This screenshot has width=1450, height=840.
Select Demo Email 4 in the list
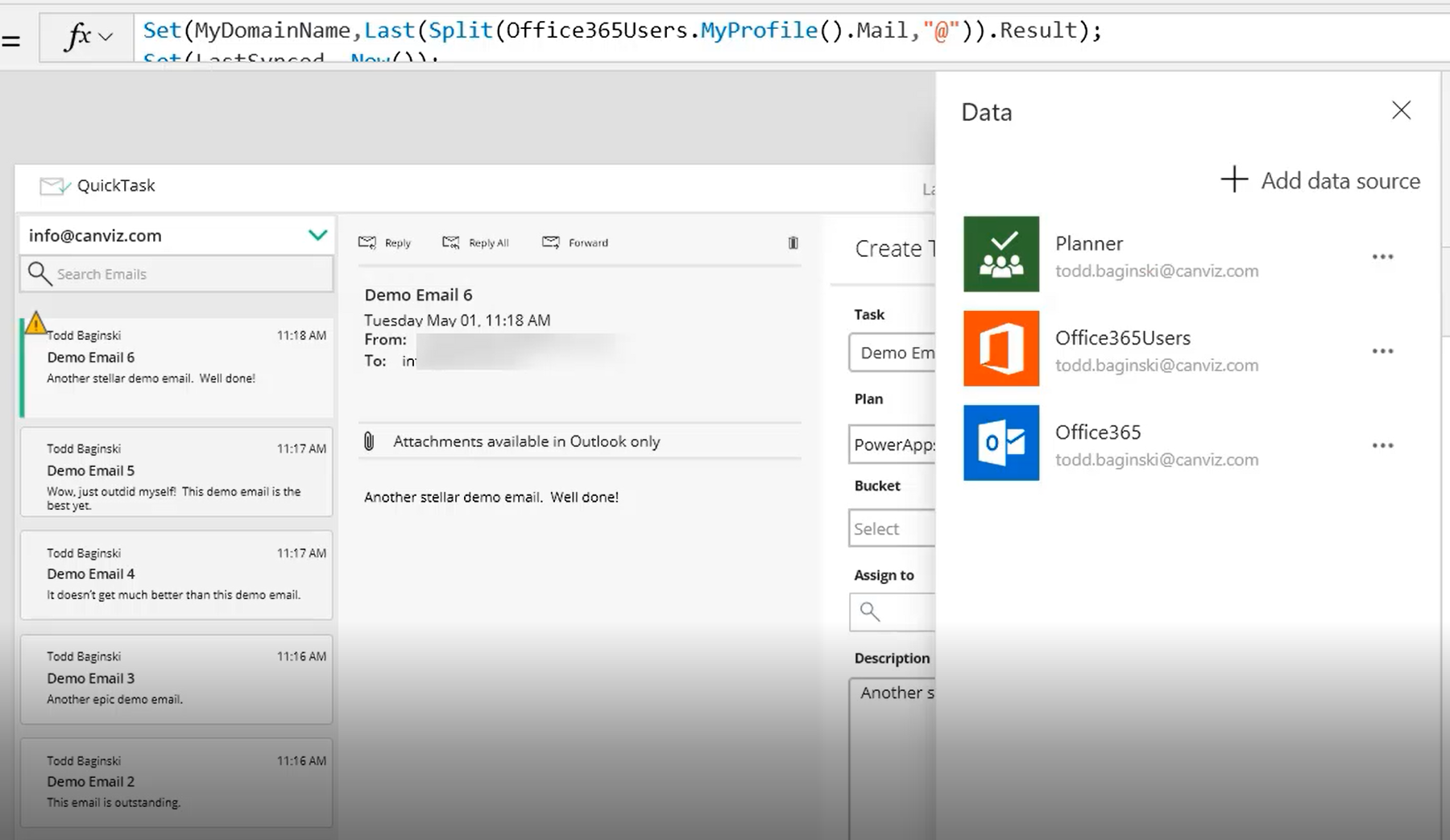[176, 574]
